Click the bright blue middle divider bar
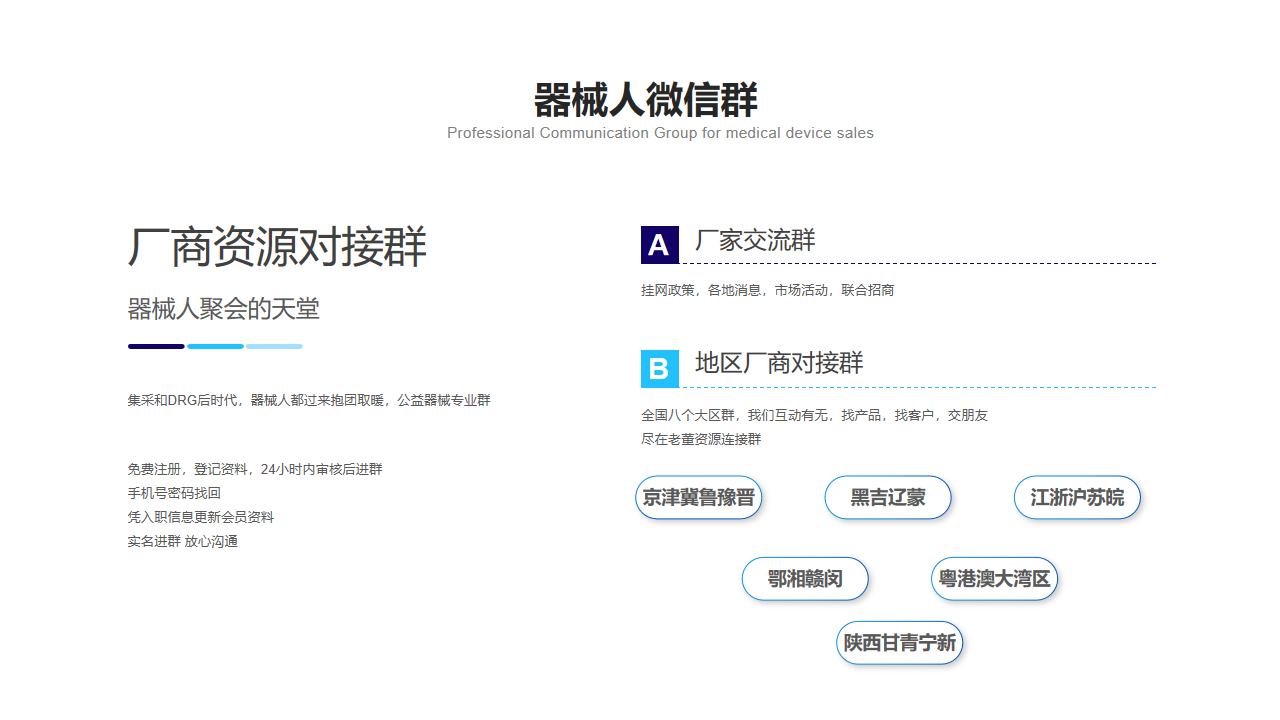Viewport: 1280px width, 720px height. [215, 347]
